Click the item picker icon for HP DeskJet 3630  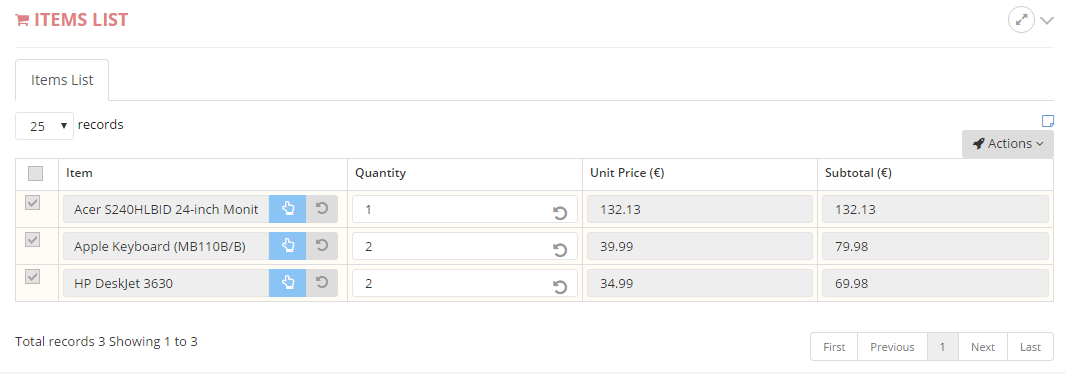point(288,283)
